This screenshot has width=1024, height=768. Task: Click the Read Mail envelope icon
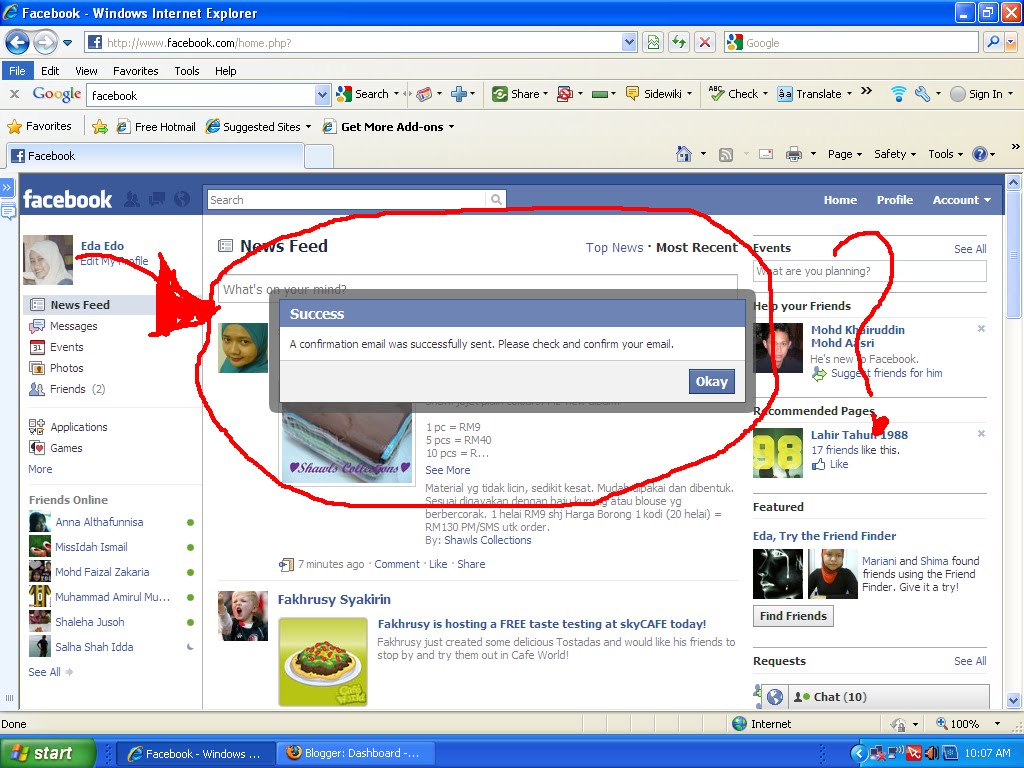click(766, 155)
